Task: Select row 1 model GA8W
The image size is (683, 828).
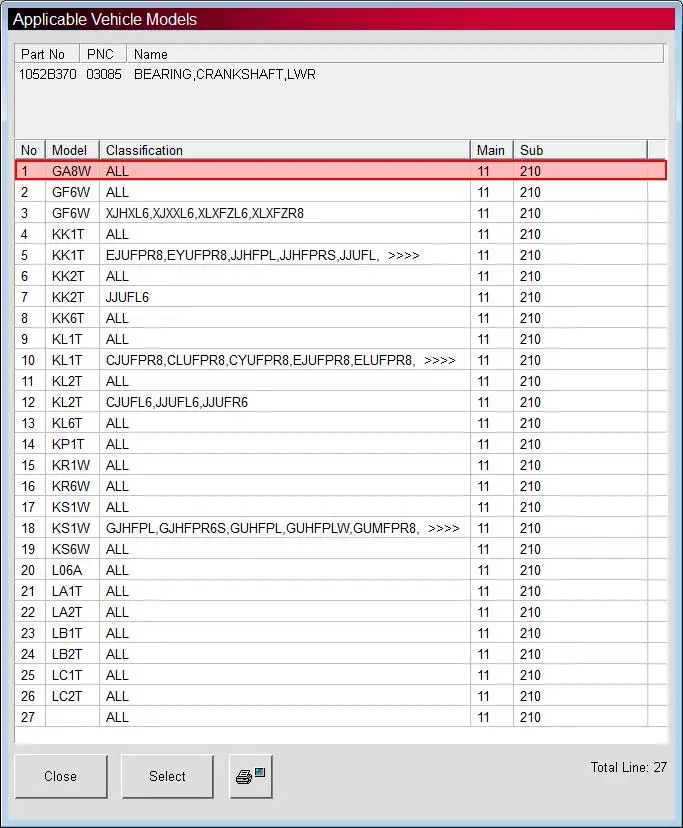Action: 341,171
